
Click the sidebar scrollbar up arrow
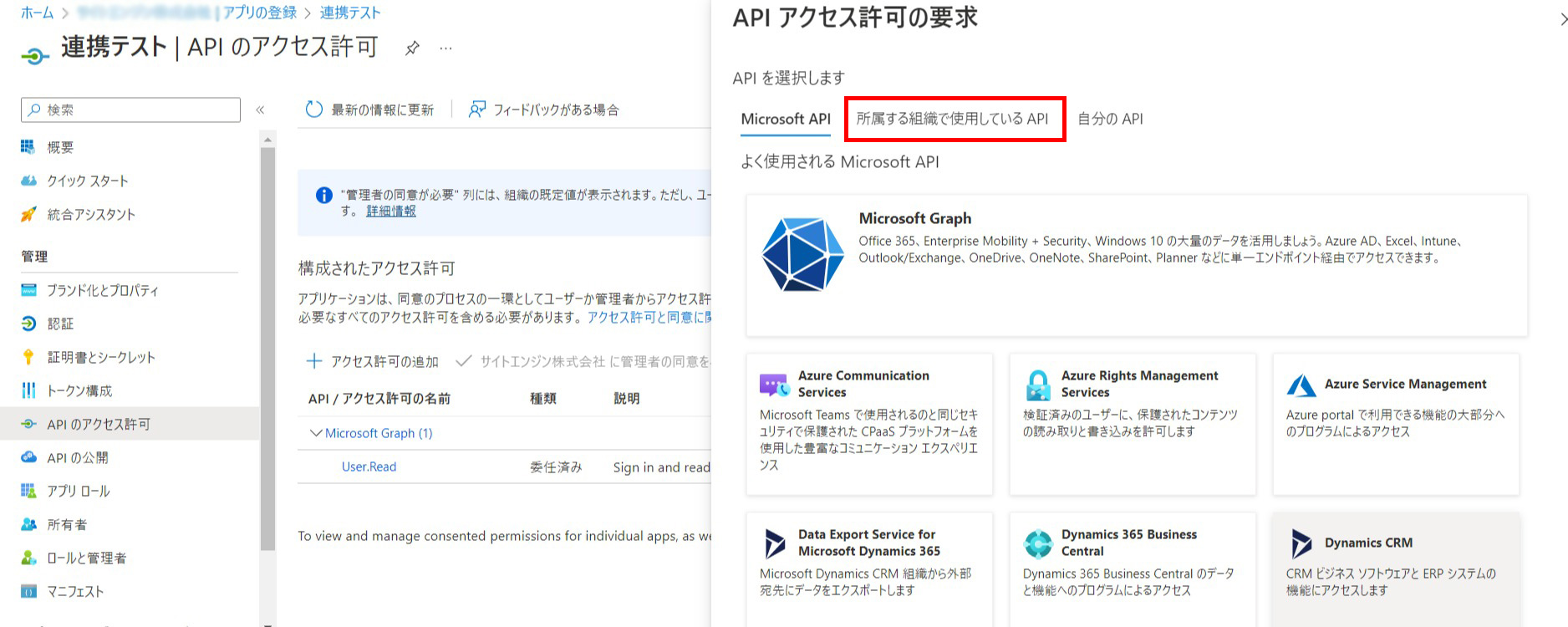pyautogui.click(x=267, y=139)
